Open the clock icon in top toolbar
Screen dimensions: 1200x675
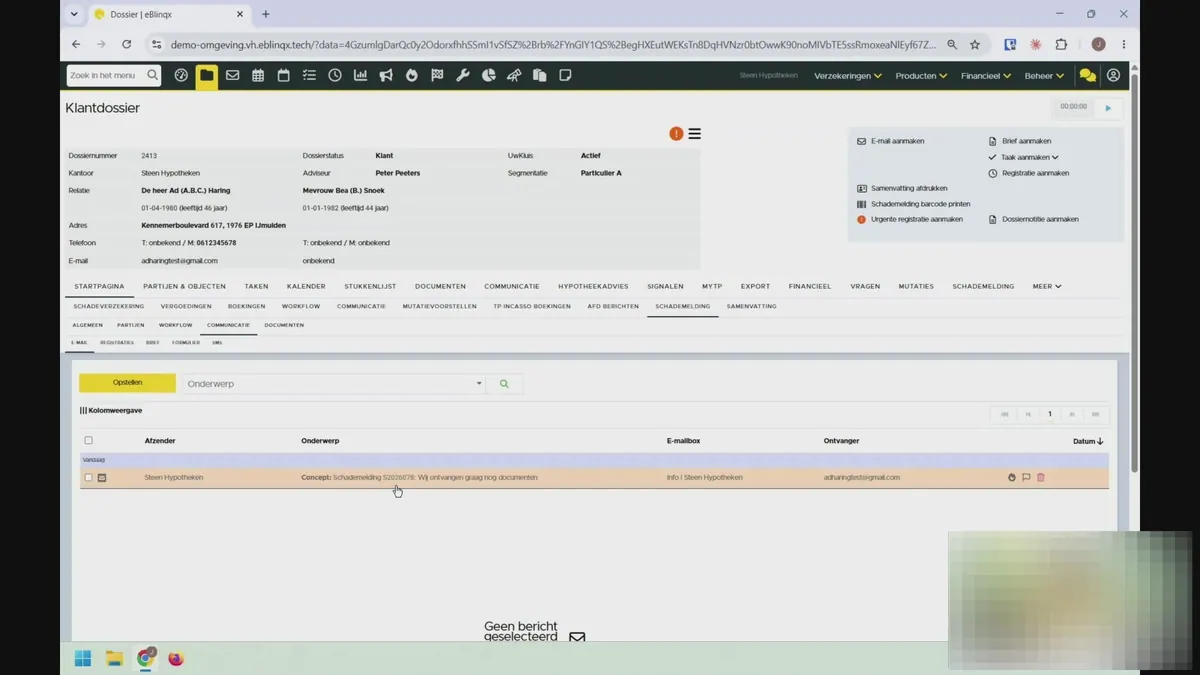335,75
